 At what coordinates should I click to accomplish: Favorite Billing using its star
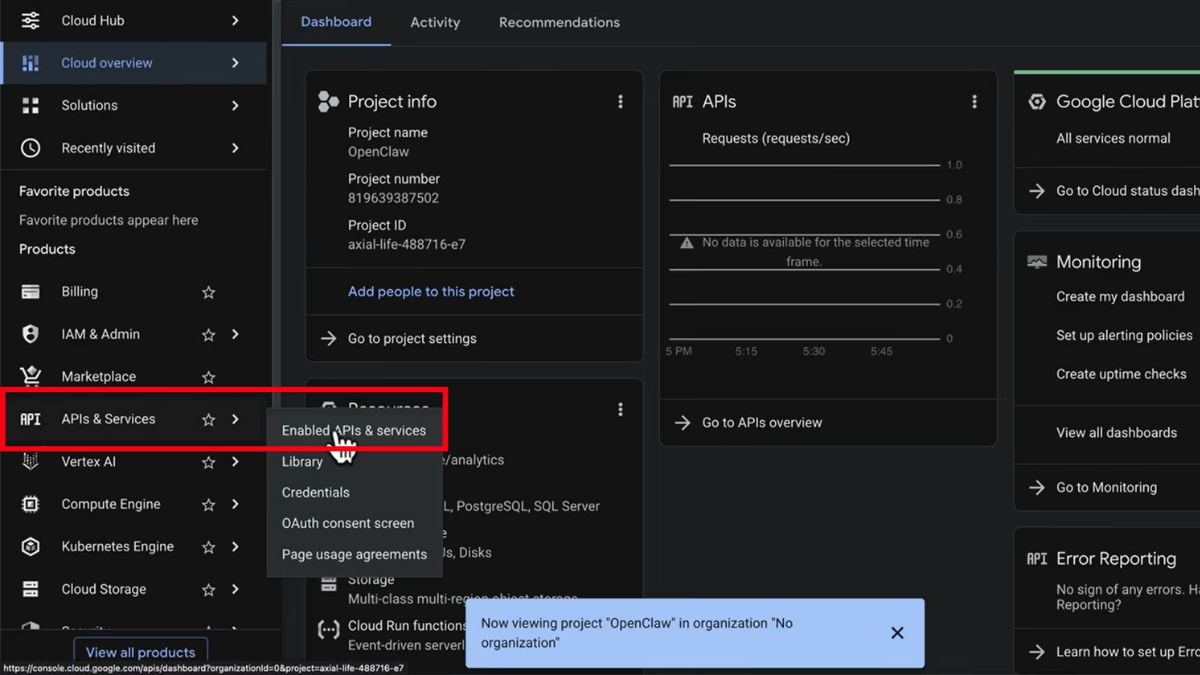click(208, 291)
